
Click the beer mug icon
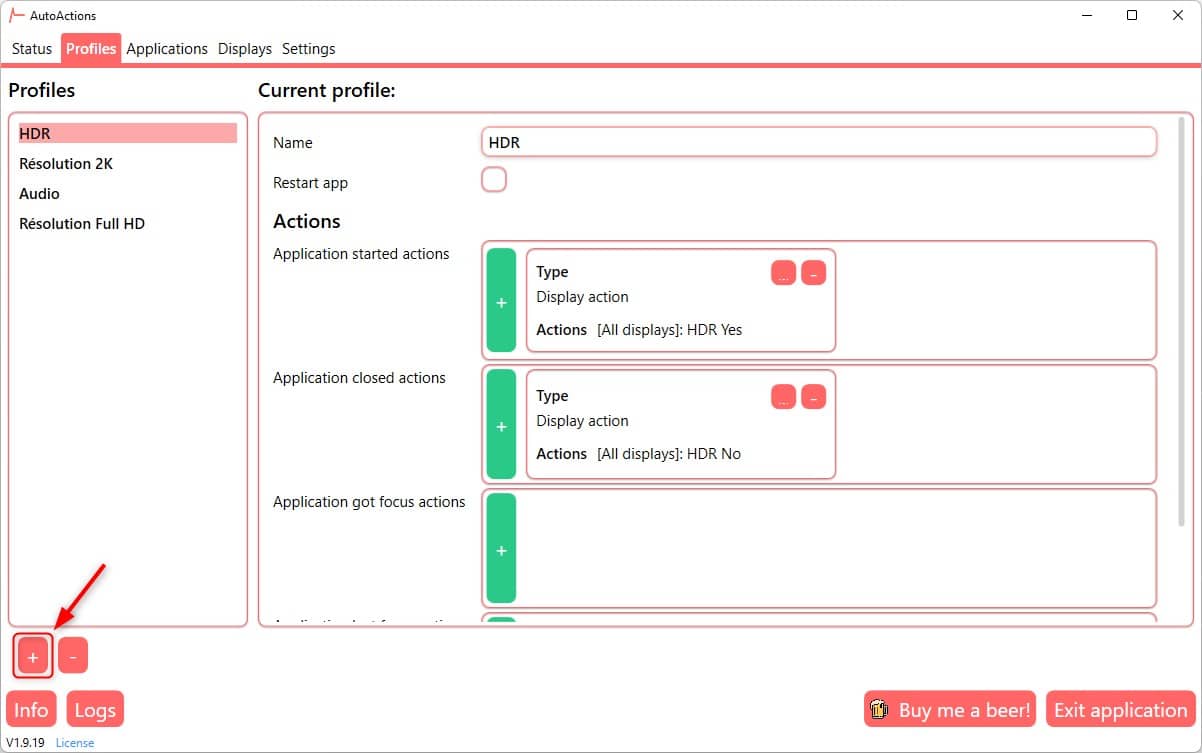coord(880,710)
